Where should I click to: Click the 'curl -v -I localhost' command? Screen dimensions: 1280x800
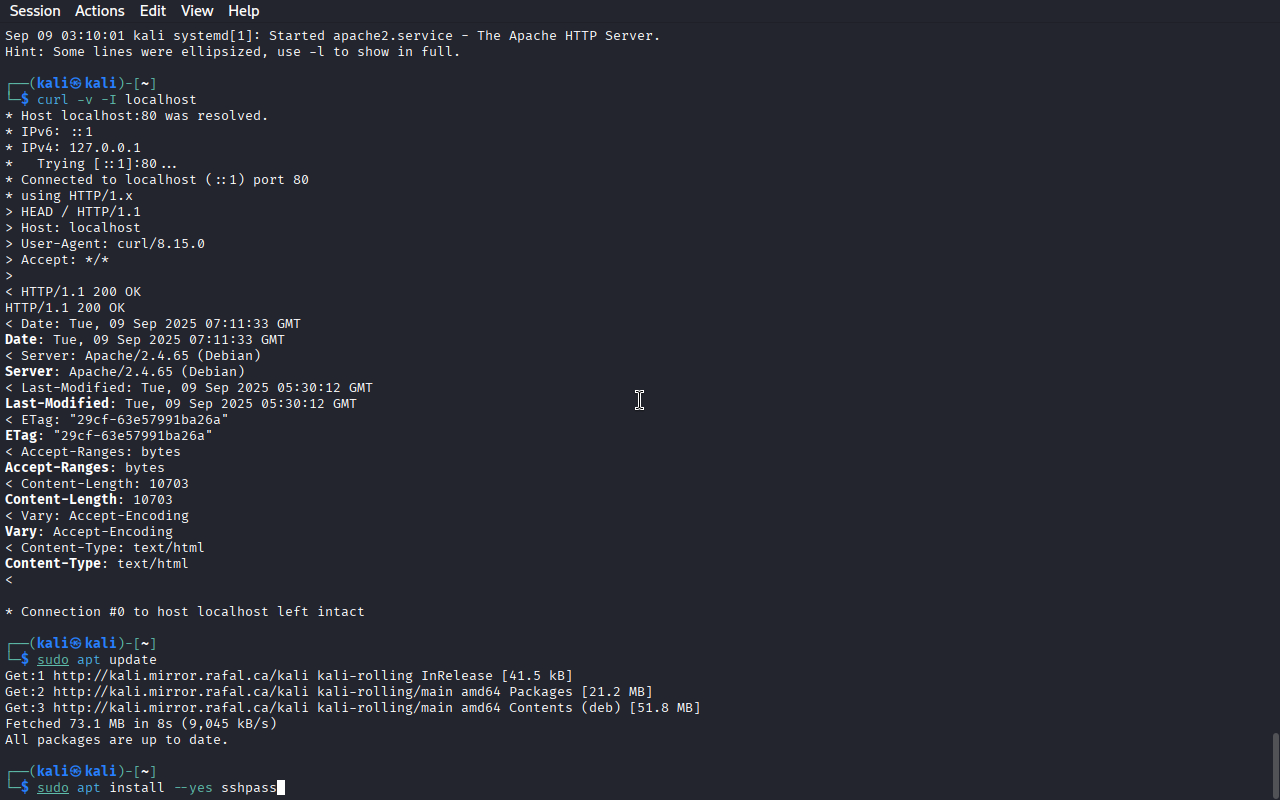pyautogui.click(x=117, y=100)
